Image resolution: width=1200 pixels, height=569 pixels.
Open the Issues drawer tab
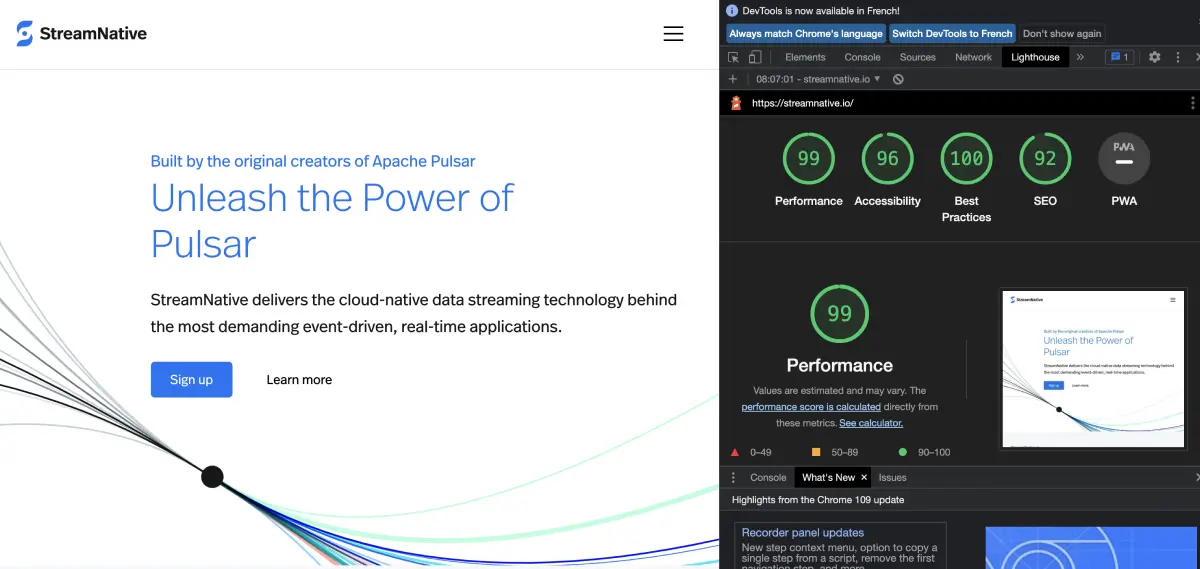[x=892, y=477]
